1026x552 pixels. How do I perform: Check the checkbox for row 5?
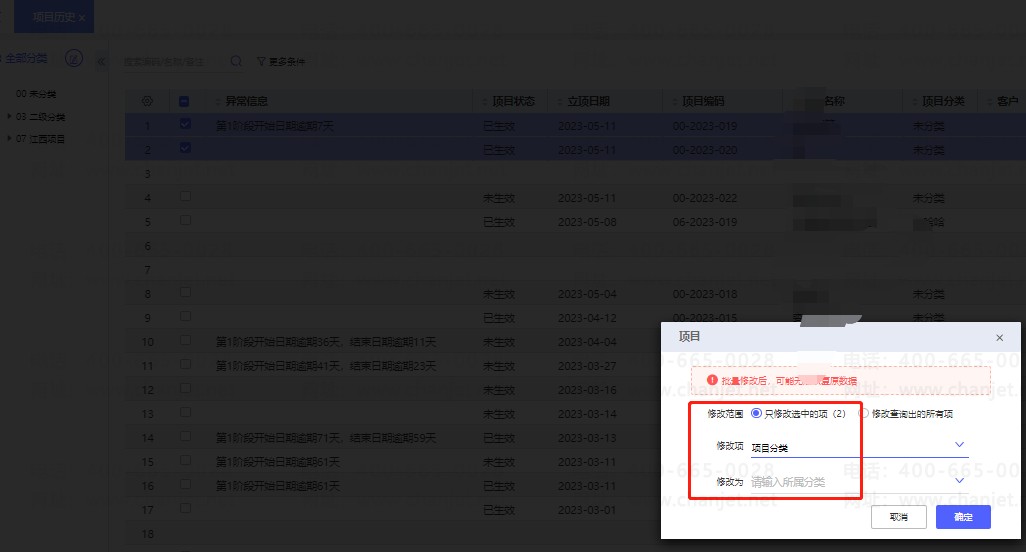[185, 220]
